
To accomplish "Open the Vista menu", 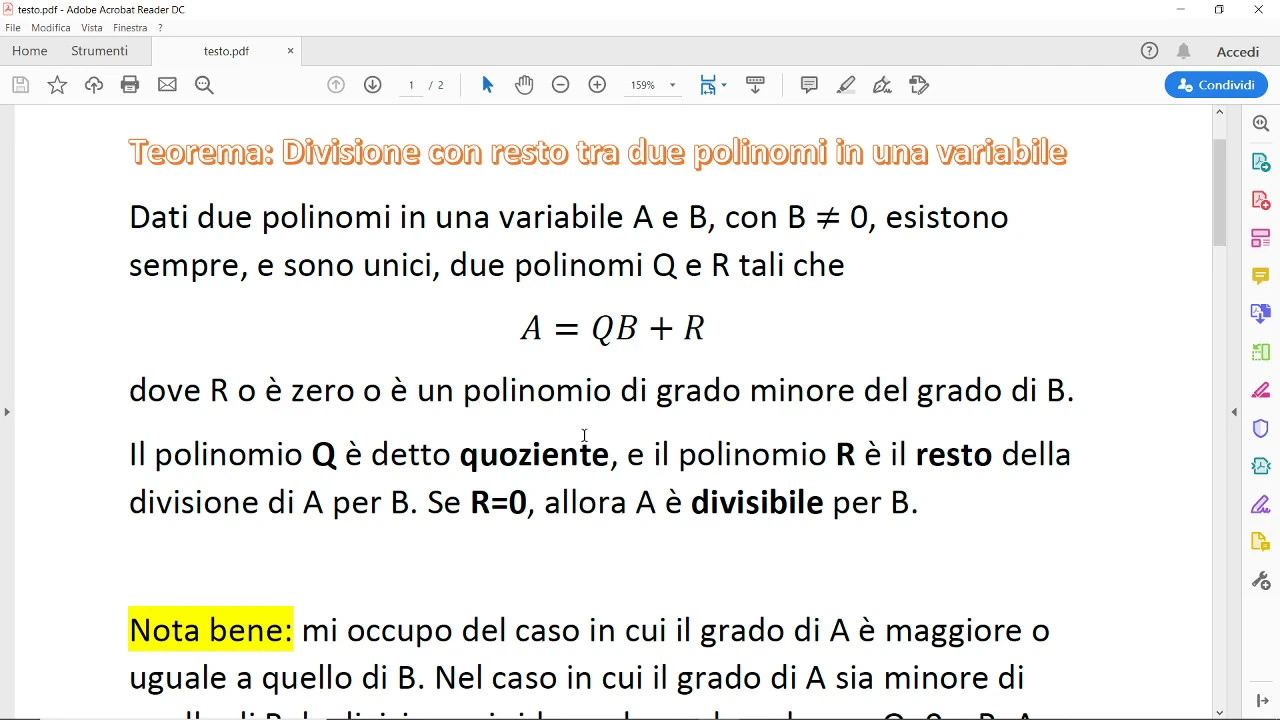I will (x=92, y=28).
